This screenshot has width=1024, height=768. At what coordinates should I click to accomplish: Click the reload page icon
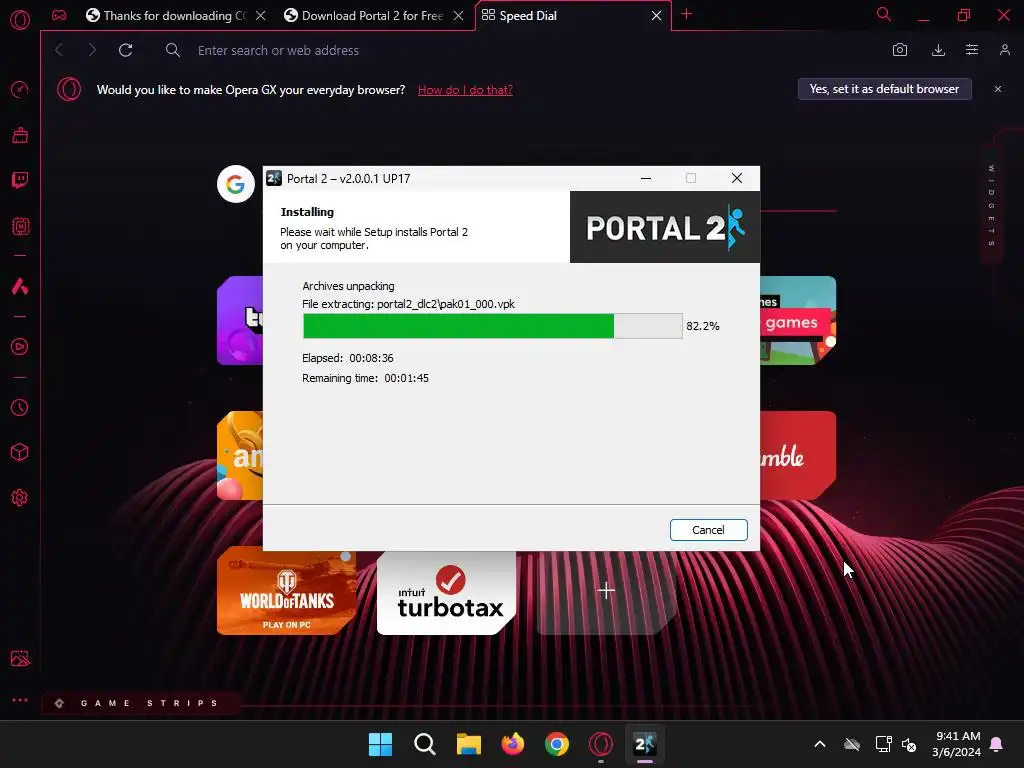coord(125,50)
